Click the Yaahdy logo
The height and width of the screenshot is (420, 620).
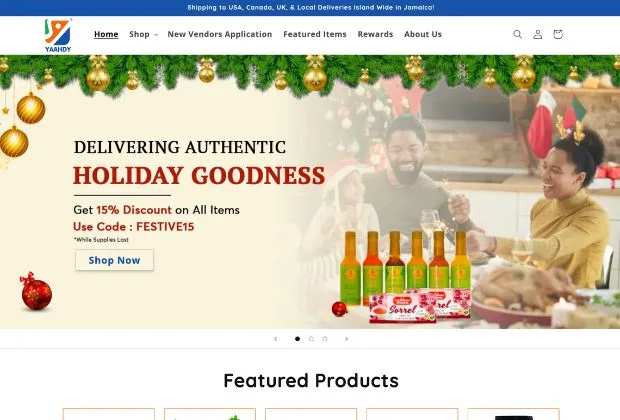pyautogui.click(x=58, y=35)
